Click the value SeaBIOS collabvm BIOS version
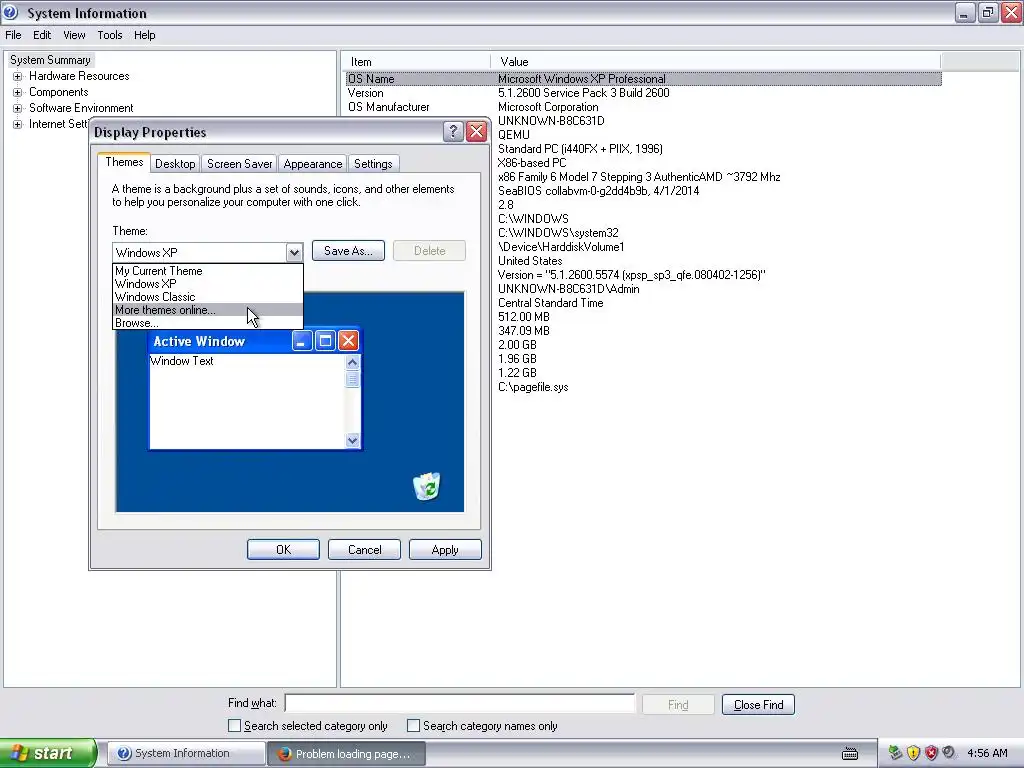This screenshot has height=768, width=1024. pos(598,191)
